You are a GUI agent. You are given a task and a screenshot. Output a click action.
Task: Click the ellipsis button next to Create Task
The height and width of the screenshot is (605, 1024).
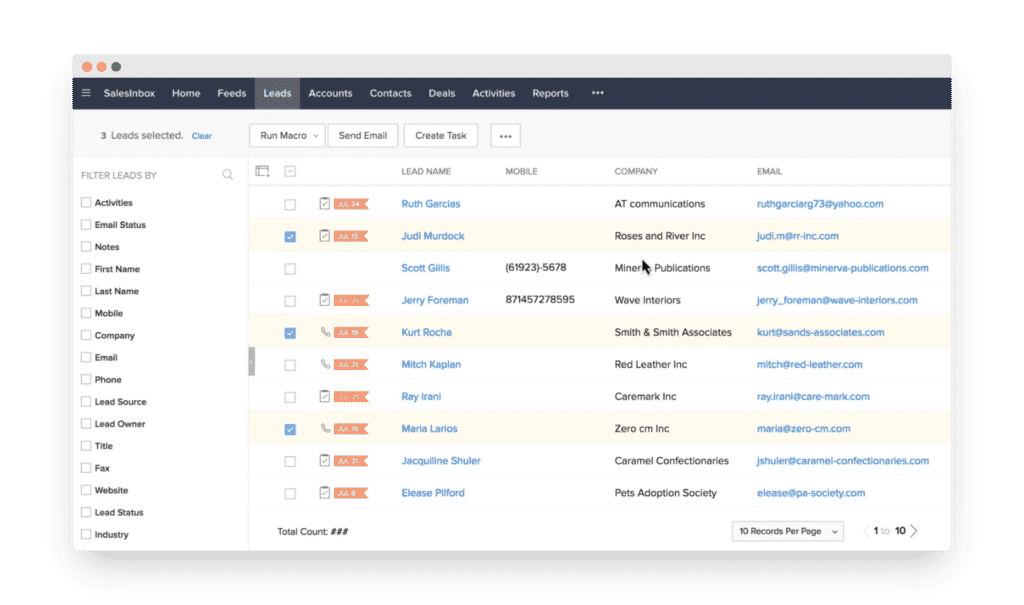pyautogui.click(x=505, y=135)
